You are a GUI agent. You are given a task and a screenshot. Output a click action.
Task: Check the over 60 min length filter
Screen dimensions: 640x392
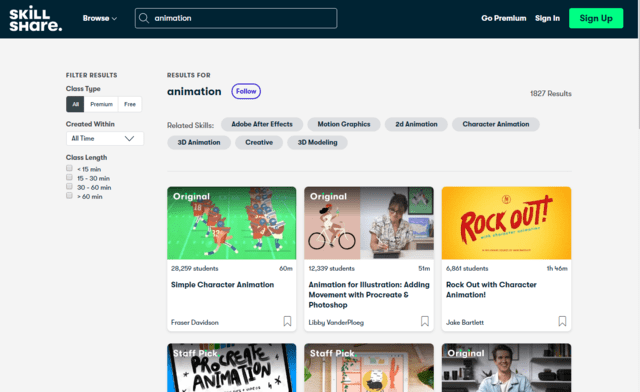point(69,195)
